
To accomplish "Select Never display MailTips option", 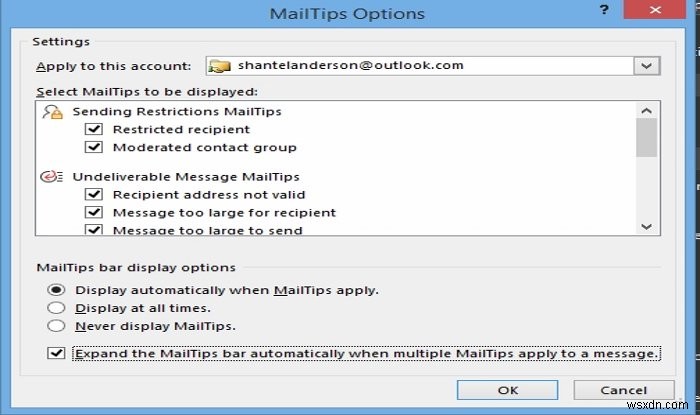I will coord(56,325).
